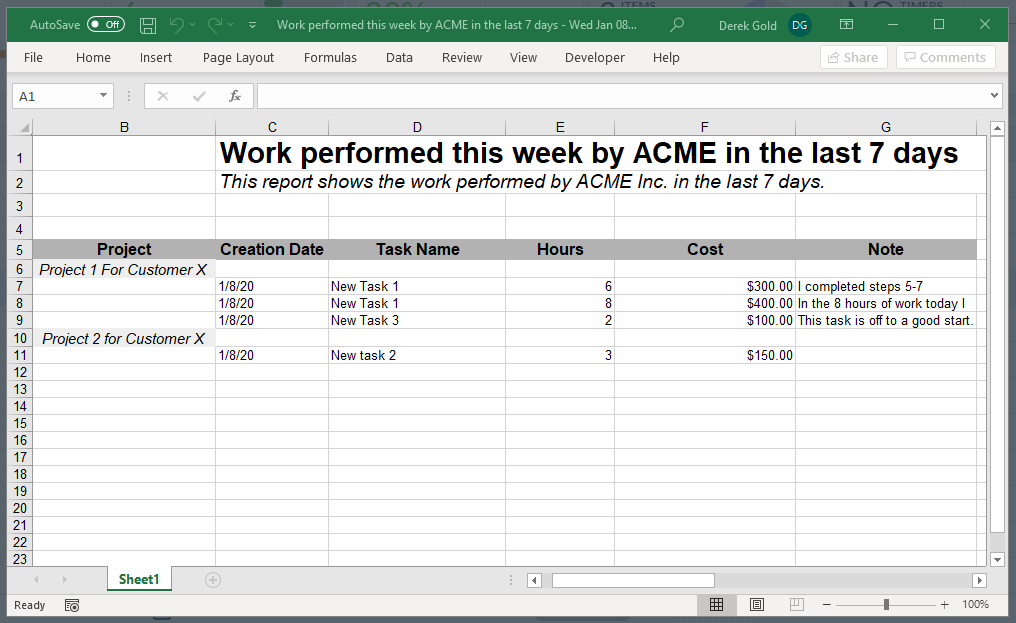The width and height of the screenshot is (1016, 623).
Task: Select Page Break Preview in the status bar
Action: [795, 604]
